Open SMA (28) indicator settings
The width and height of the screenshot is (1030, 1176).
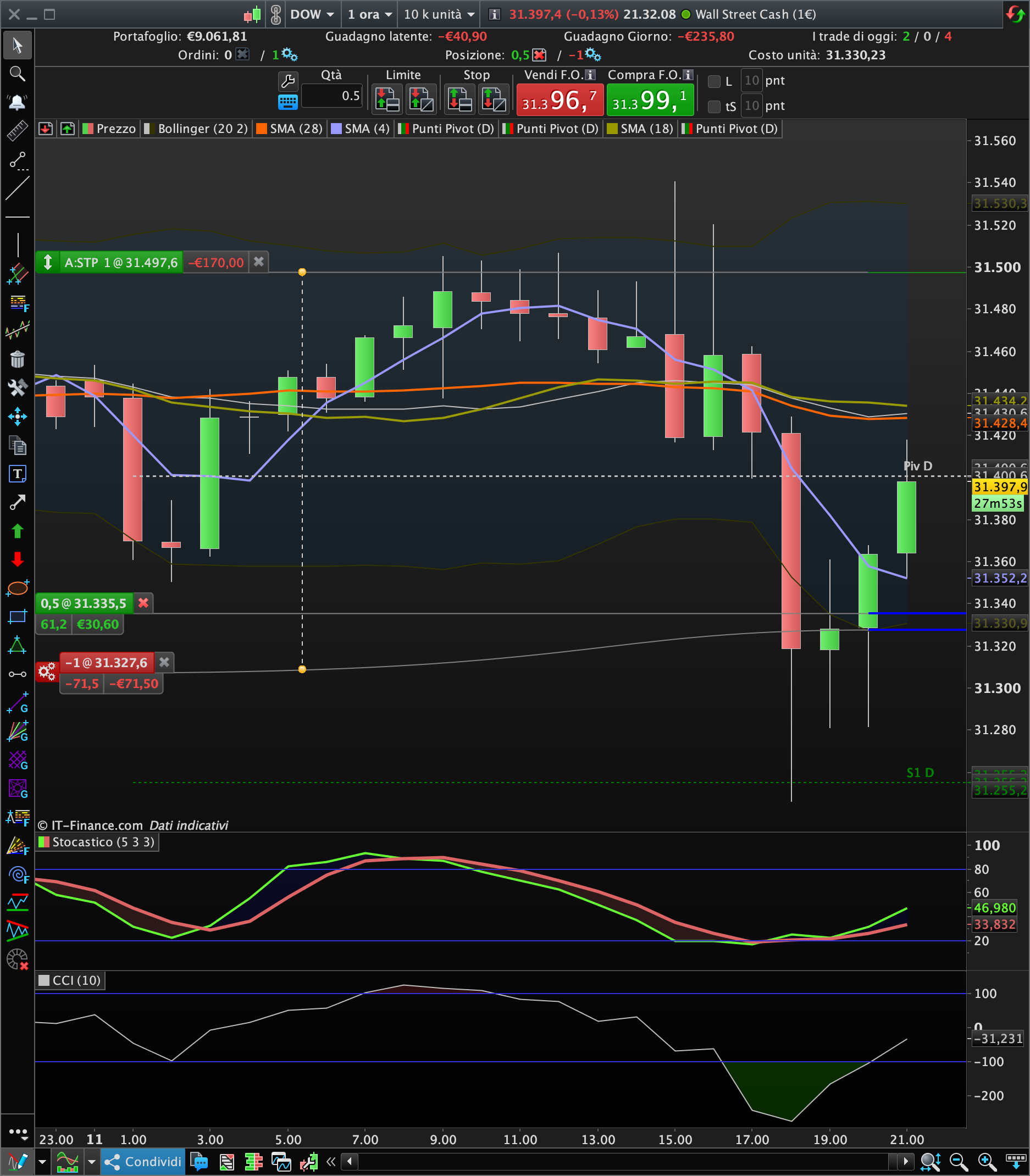point(289,129)
